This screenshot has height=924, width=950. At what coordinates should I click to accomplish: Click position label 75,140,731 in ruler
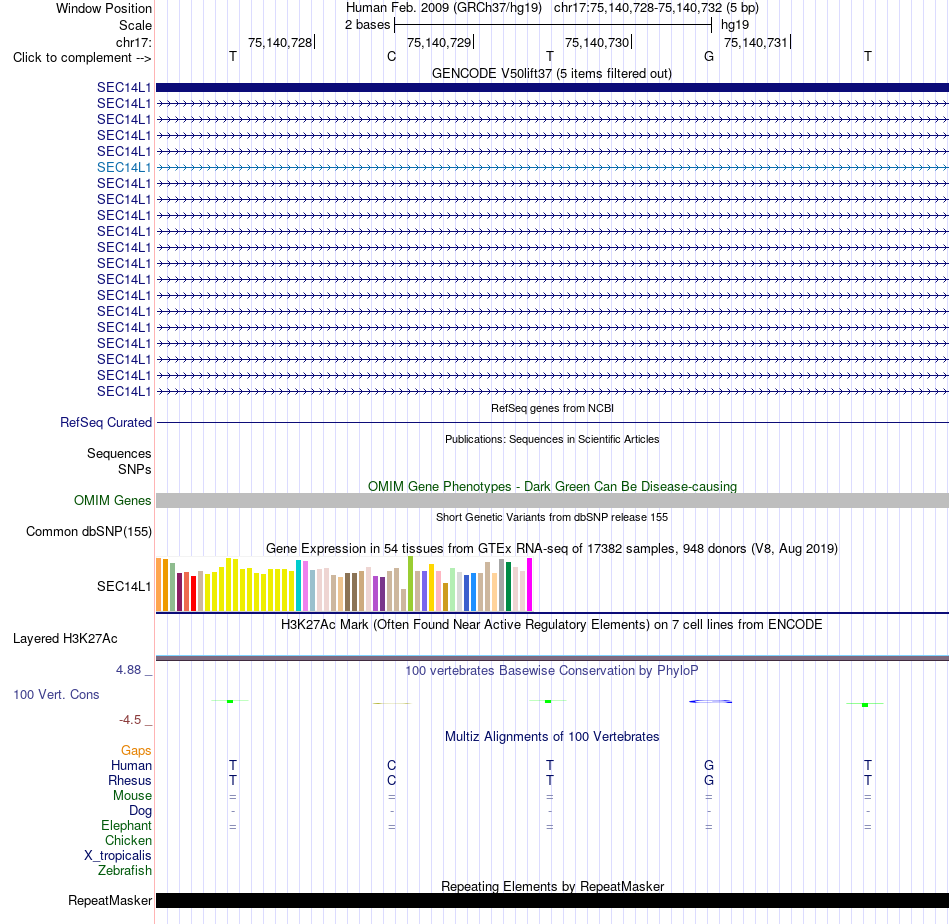(x=756, y=42)
